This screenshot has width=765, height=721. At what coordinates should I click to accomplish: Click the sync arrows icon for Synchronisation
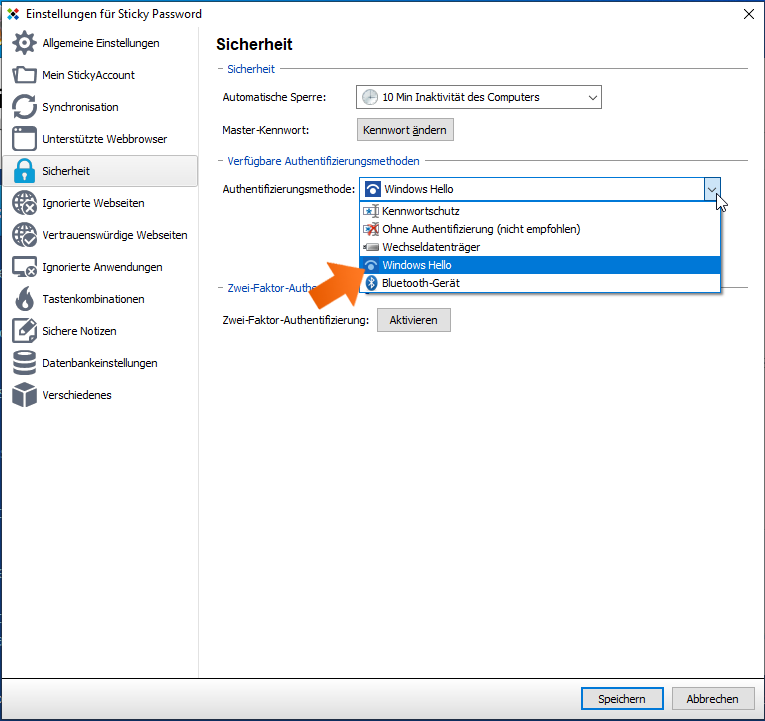click(24, 107)
